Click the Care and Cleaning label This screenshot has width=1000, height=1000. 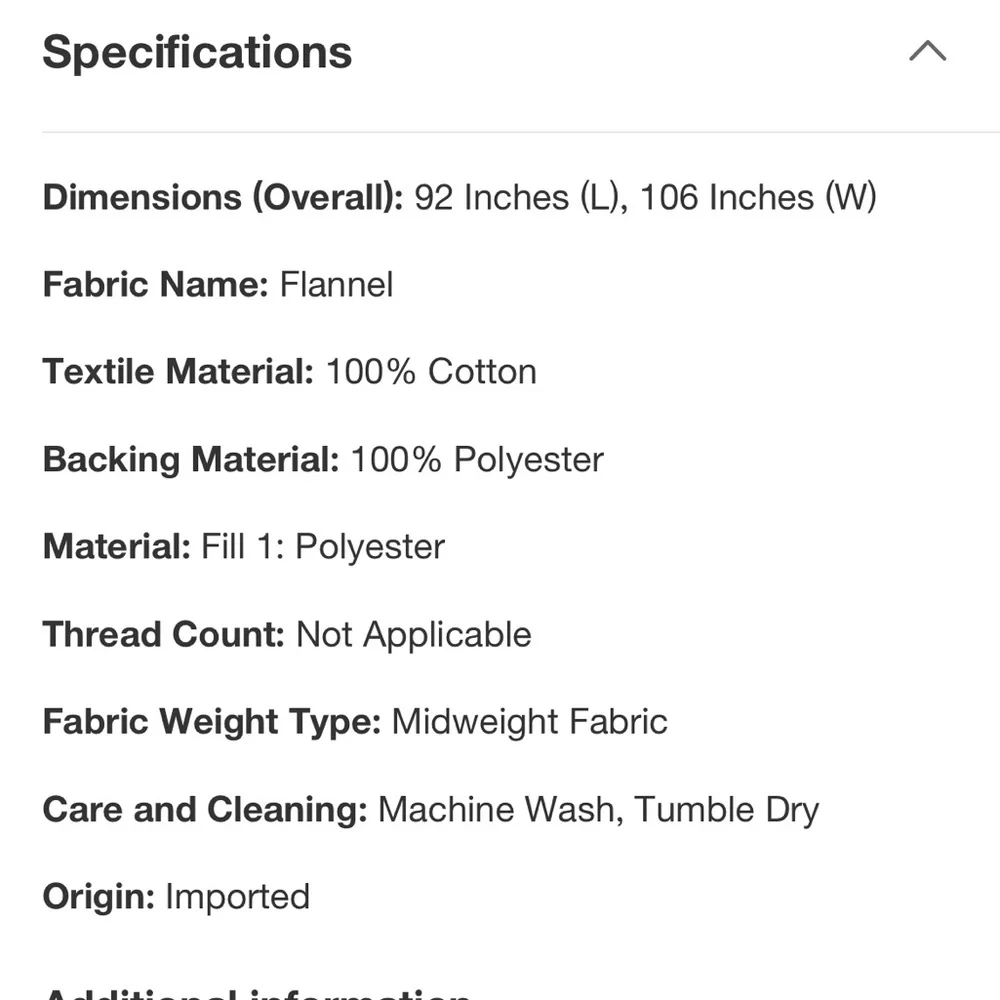(x=205, y=810)
